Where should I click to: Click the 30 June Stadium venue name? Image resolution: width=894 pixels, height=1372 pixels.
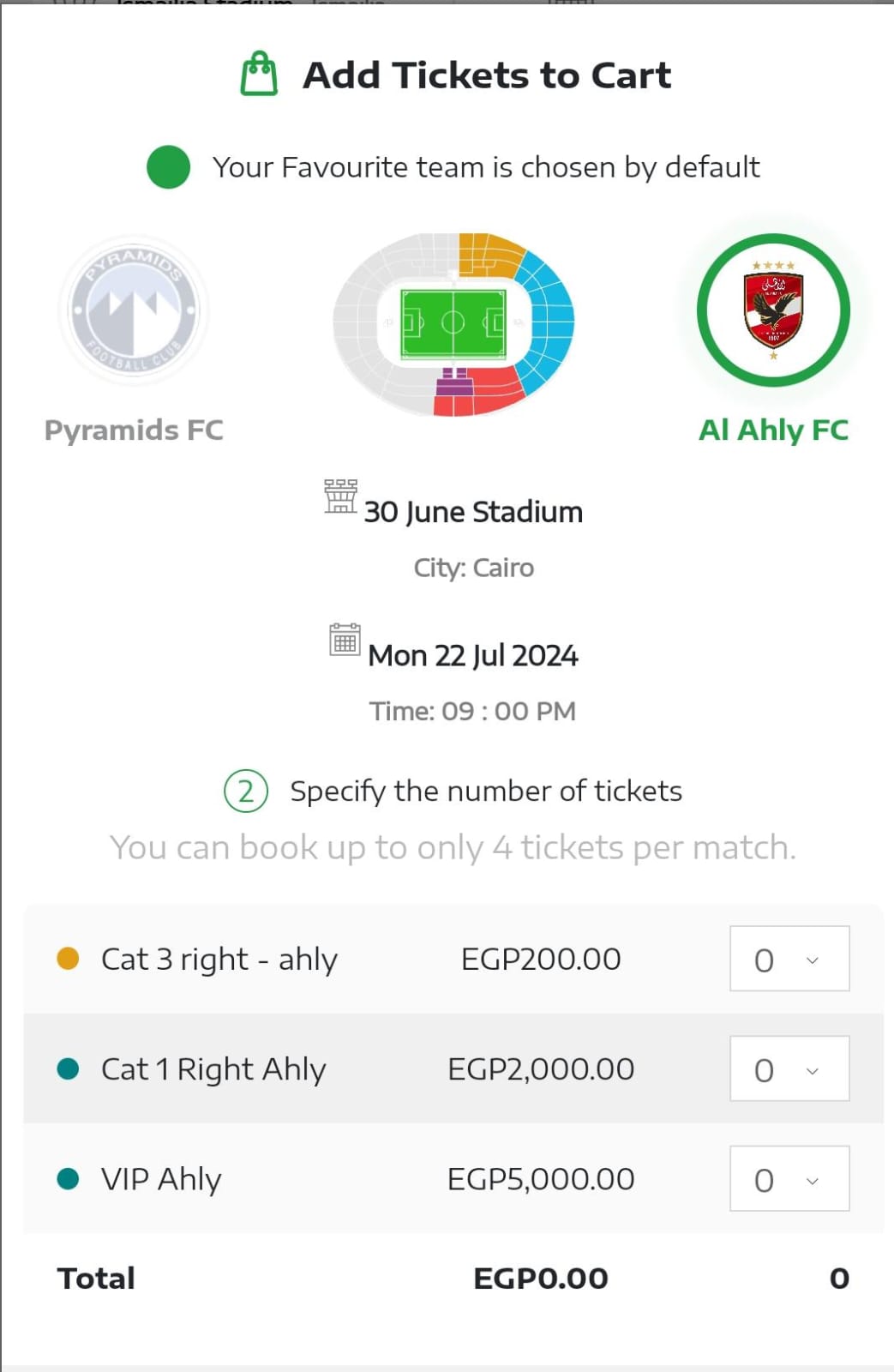tap(473, 512)
